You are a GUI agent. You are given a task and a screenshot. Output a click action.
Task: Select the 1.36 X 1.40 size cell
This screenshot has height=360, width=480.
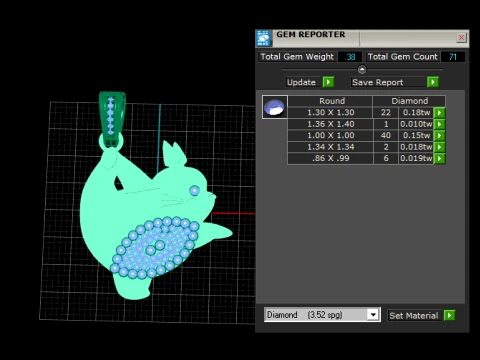click(330, 124)
